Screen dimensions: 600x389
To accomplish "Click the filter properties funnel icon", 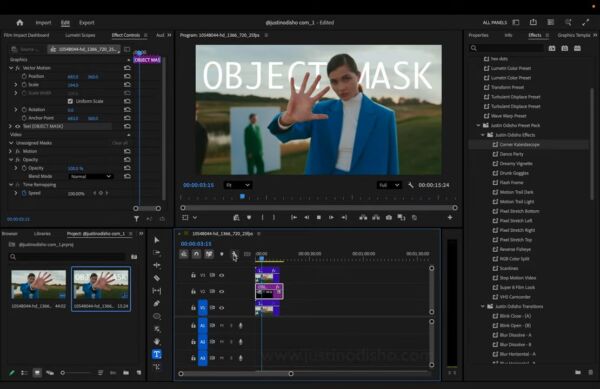I will 136,219.
